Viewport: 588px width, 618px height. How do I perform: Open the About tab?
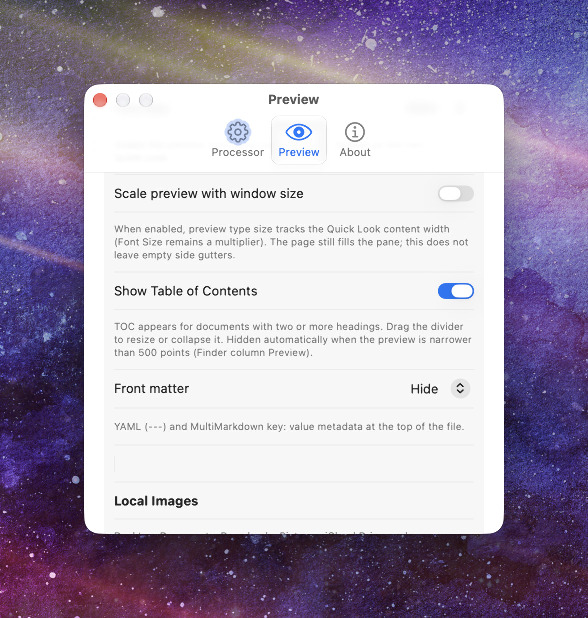355,140
